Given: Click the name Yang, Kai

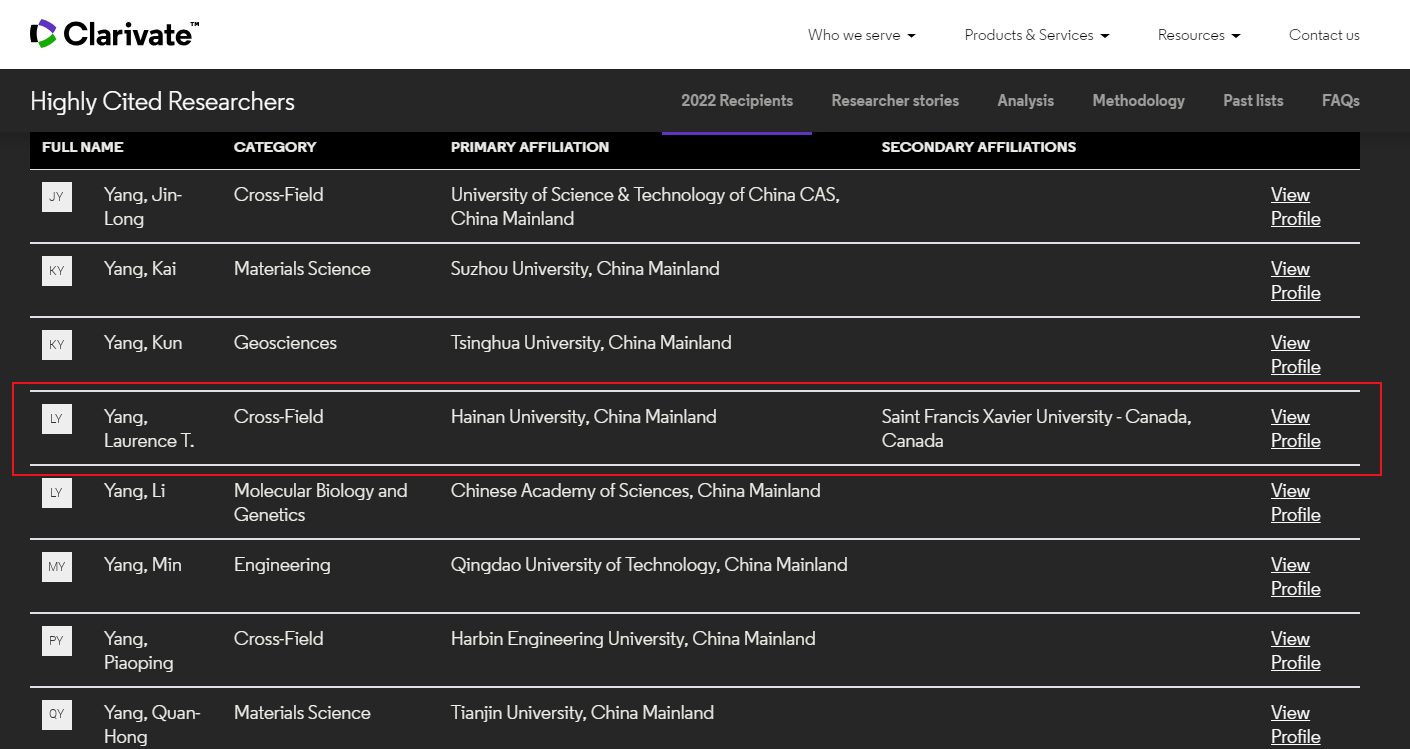Looking at the screenshot, I should click(140, 269).
